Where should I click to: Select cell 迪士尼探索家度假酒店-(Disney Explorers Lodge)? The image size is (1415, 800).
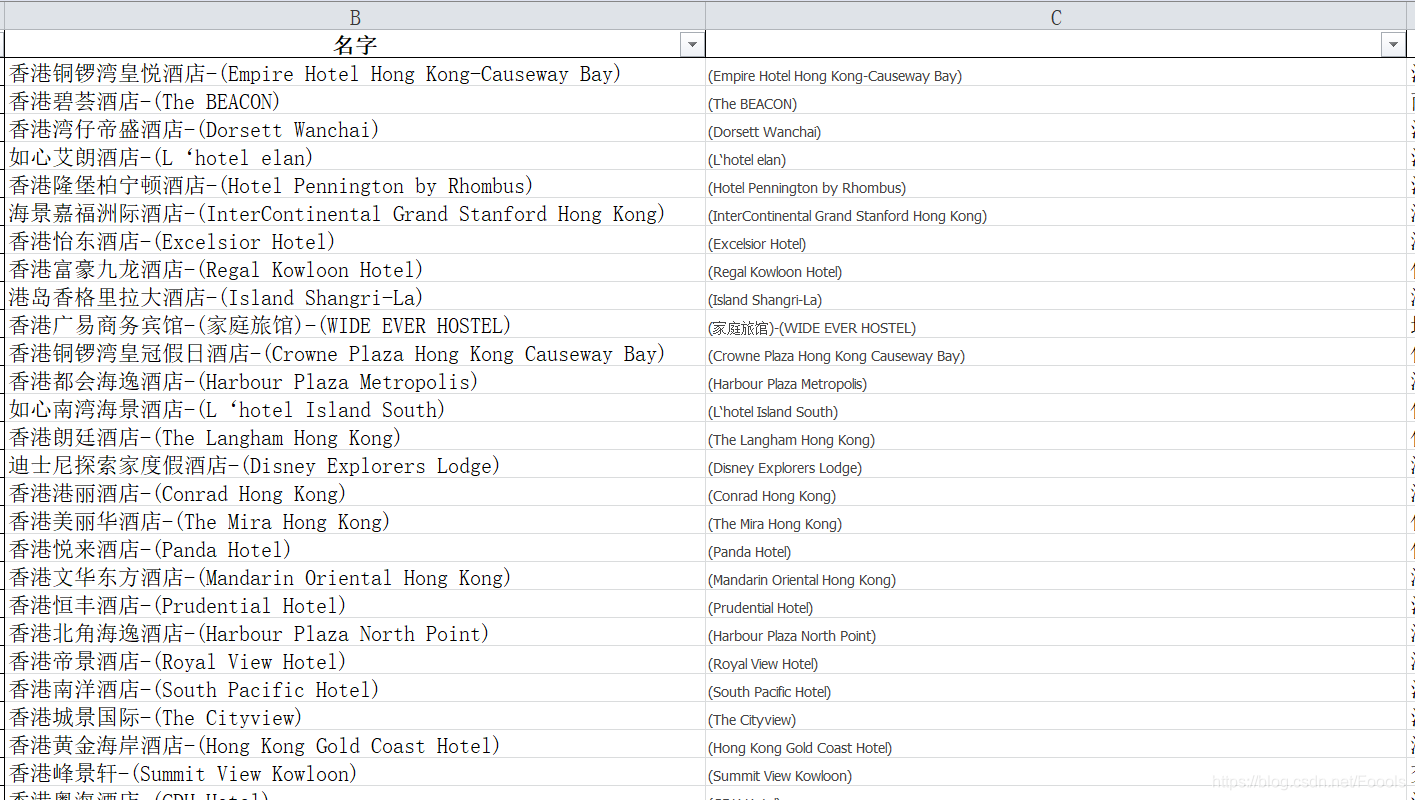pyautogui.click(x=355, y=465)
